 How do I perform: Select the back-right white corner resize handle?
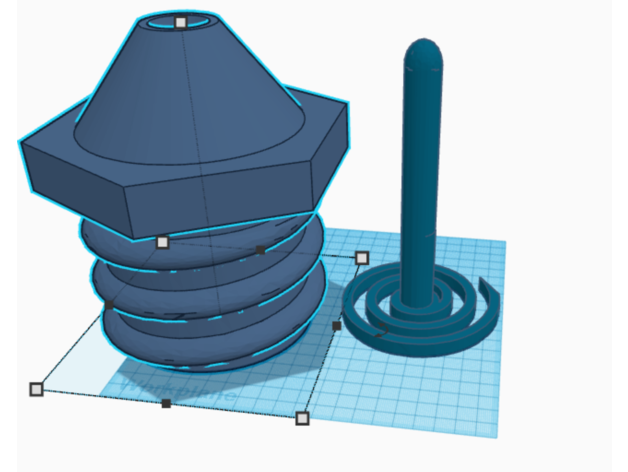[x=362, y=258]
